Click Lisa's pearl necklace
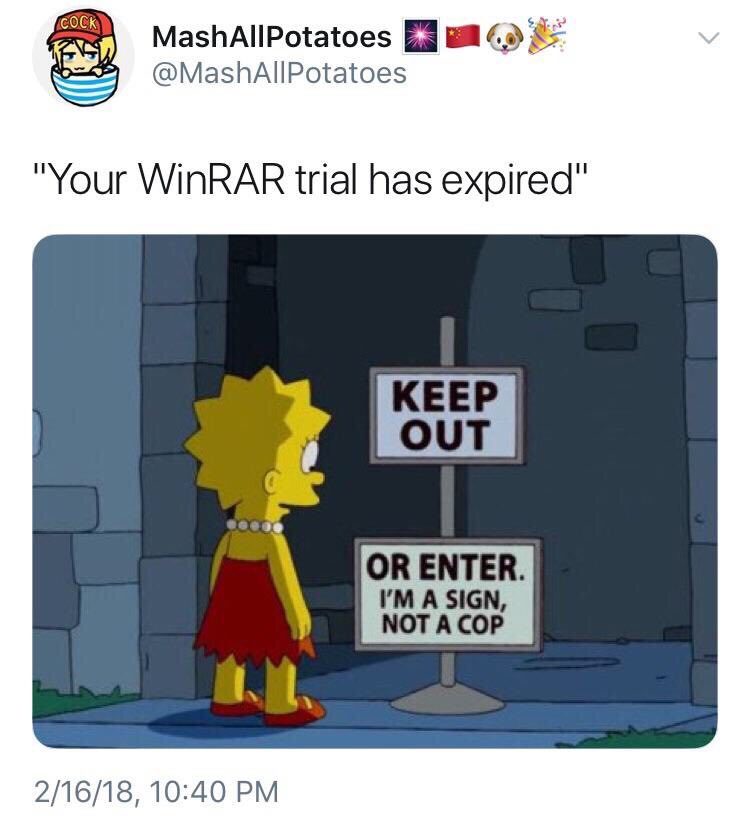The width and height of the screenshot is (750, 828). click(255, 525)
